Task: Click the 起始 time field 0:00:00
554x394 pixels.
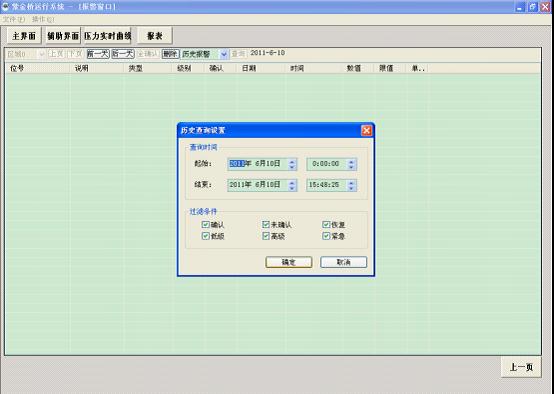Action: coord(331,164)
